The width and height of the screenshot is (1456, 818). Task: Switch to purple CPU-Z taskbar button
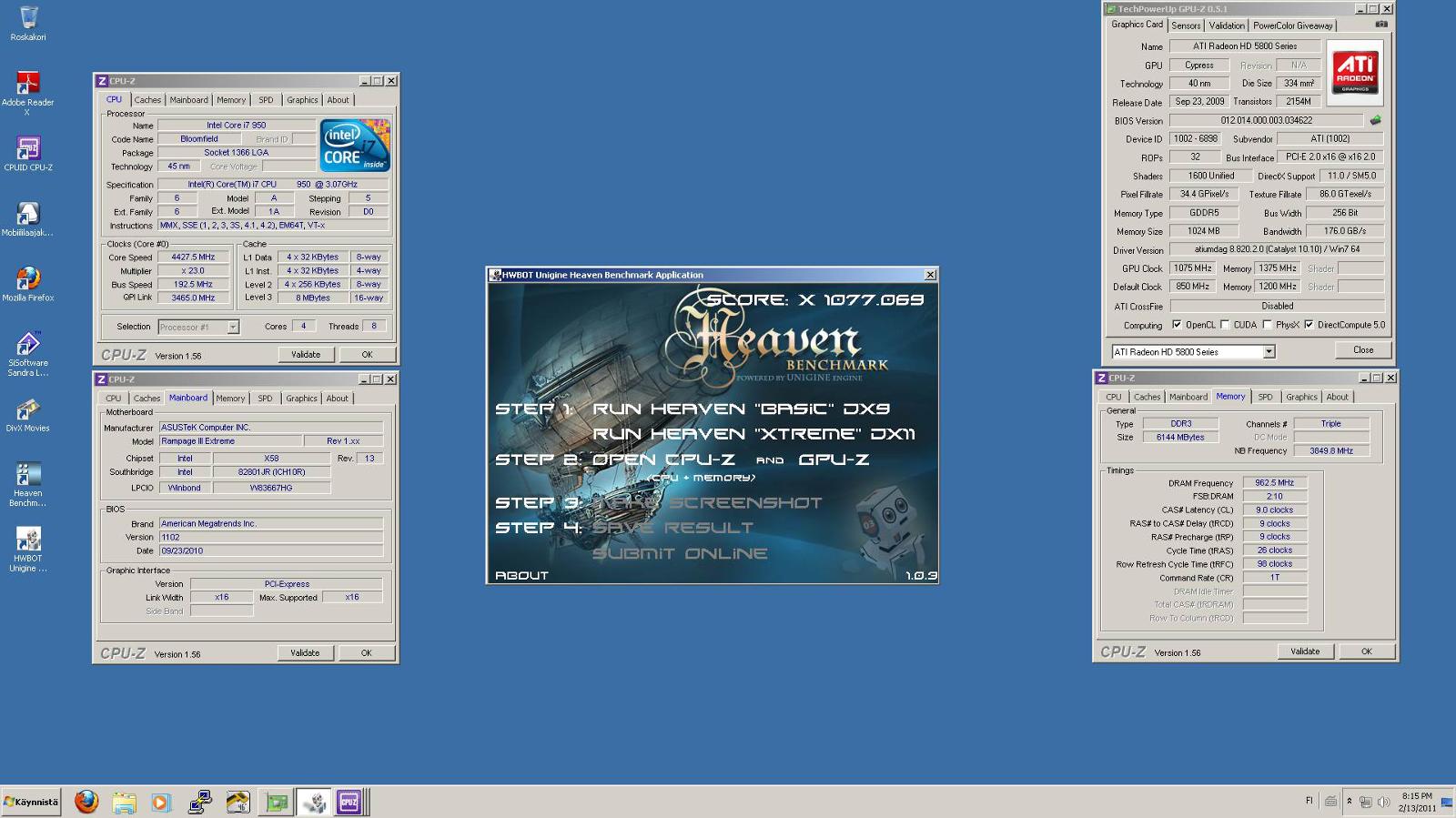(349, 802)
